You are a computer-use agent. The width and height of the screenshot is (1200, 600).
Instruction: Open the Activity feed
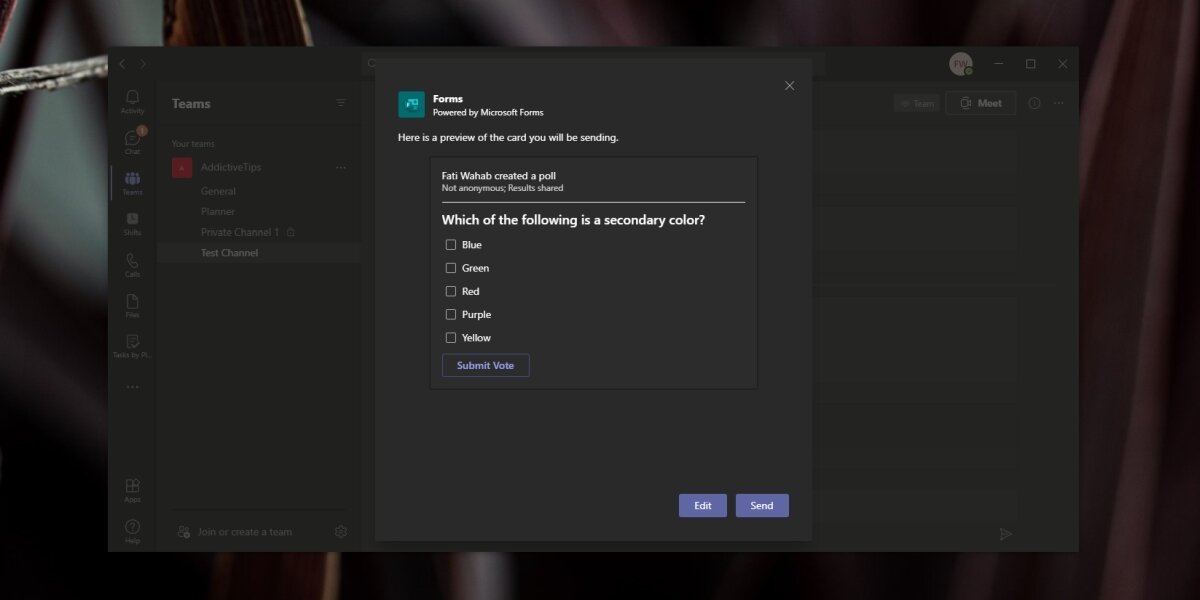(132, 97)
